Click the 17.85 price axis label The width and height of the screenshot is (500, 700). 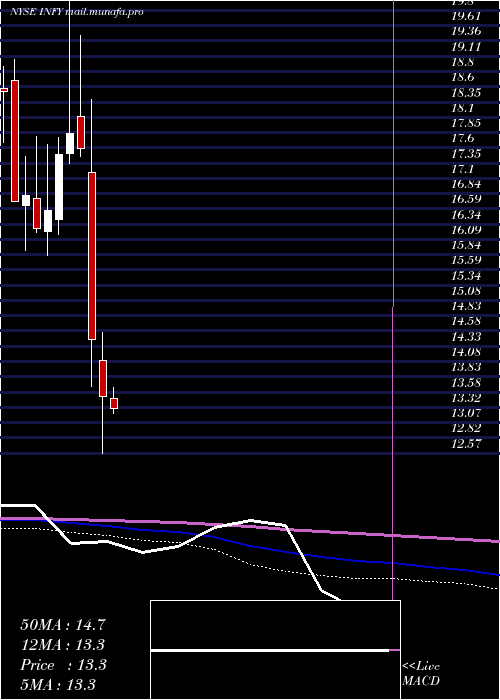466,123
